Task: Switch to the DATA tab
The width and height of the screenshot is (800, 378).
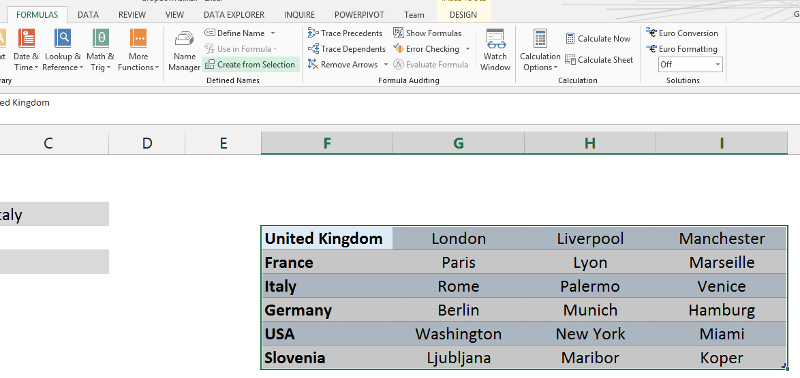Action: pos(88,15)
